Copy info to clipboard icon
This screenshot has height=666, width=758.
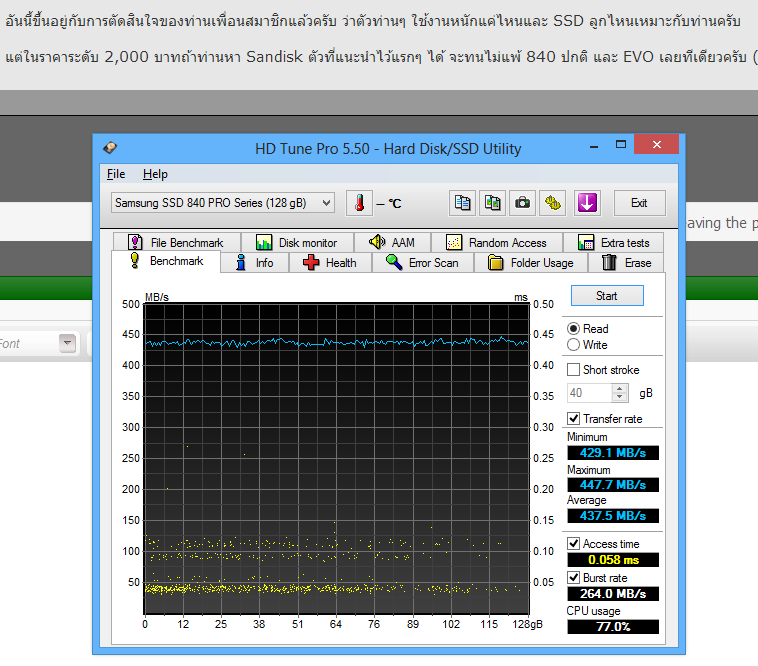click(x=462, y=203)
